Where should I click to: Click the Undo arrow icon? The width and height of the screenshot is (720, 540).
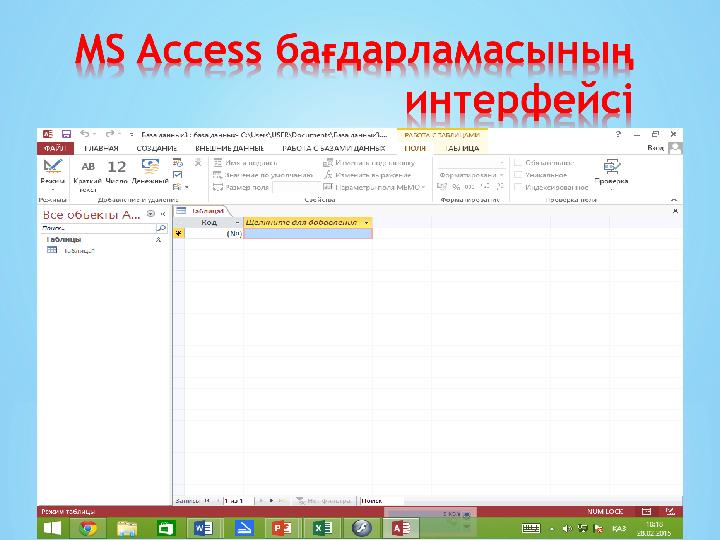pyautogui.click(x=84, y=134)
